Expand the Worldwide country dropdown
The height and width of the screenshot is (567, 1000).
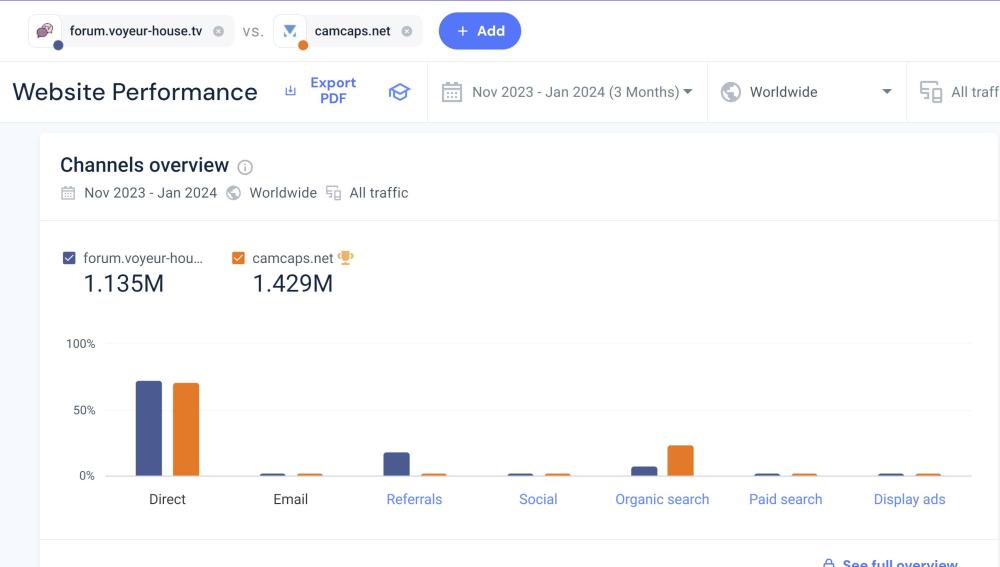tap(886, 92)
